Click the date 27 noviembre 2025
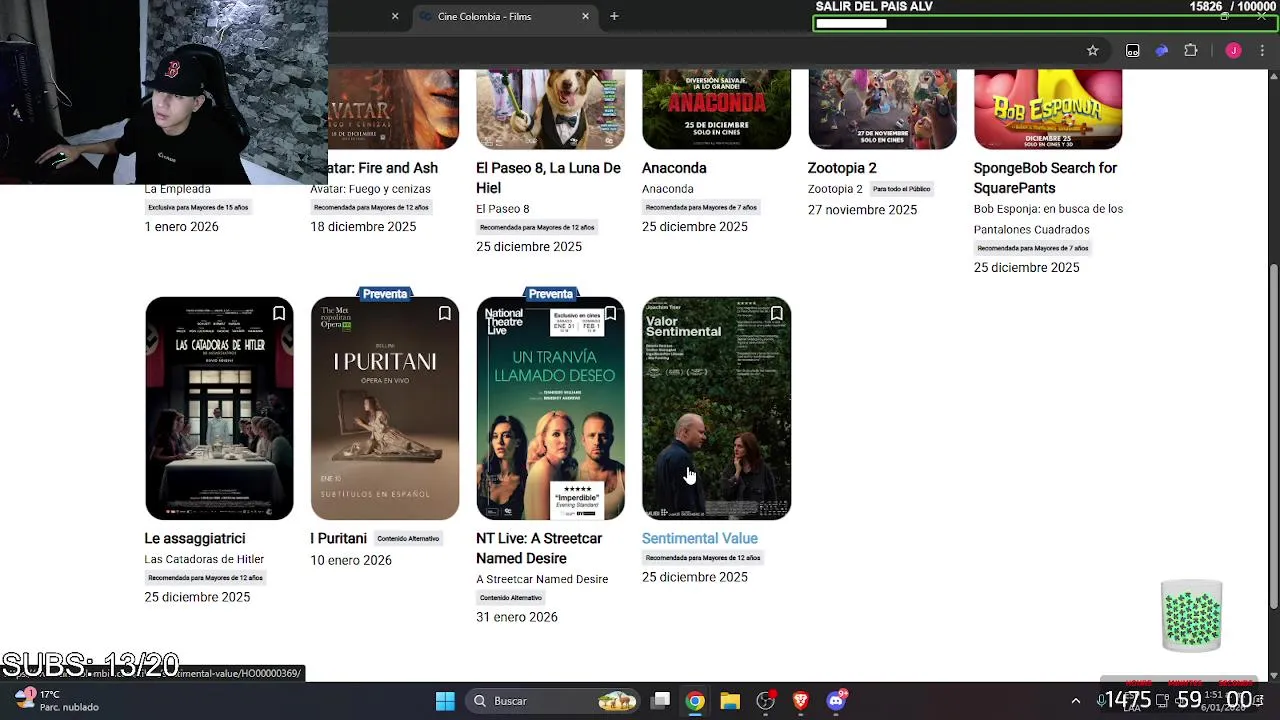 862,210
